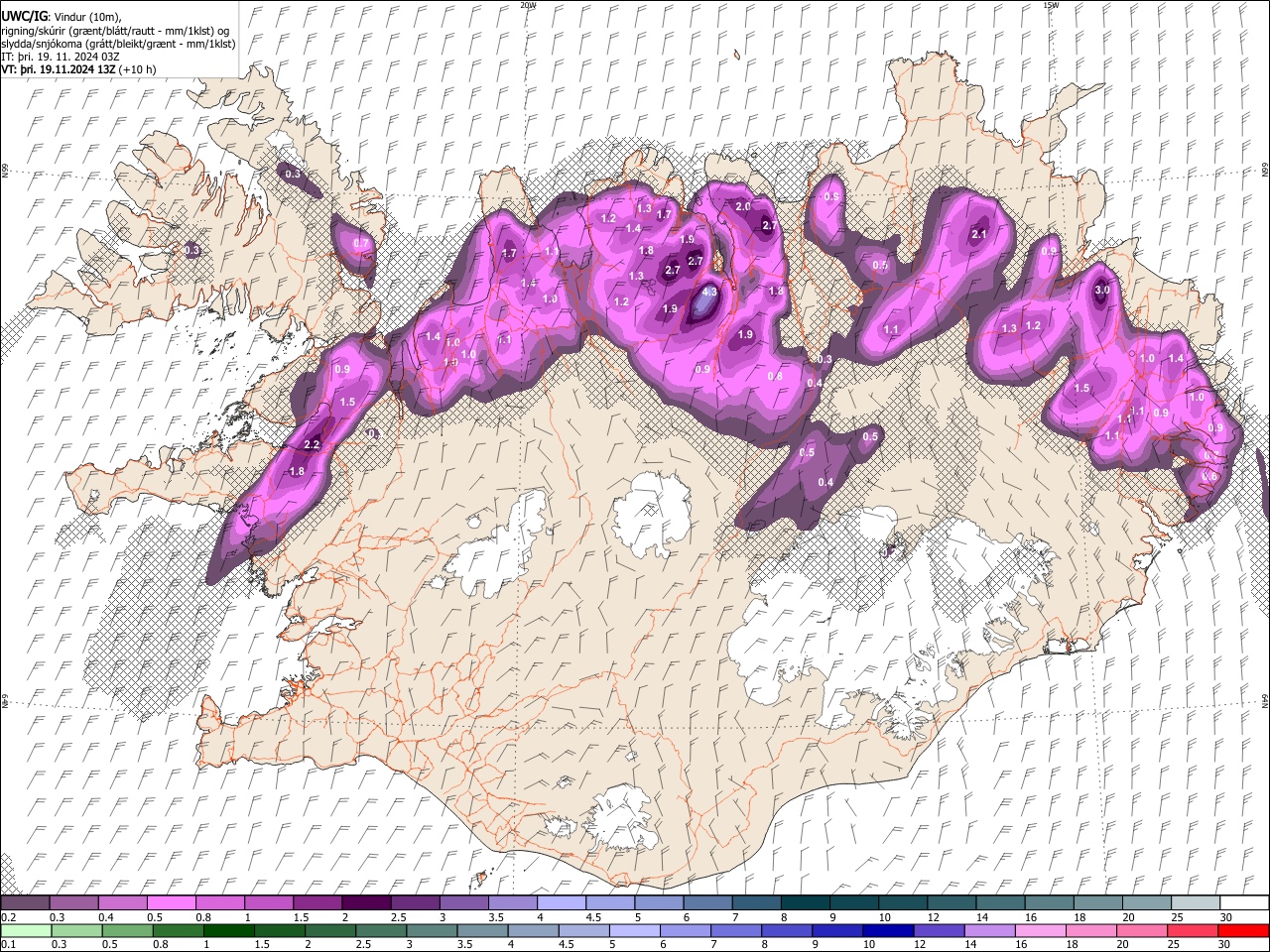Screen dimensions: 1270x952
Task: Click the 2.0 precipitation value
Action: [x=743, y=206]
